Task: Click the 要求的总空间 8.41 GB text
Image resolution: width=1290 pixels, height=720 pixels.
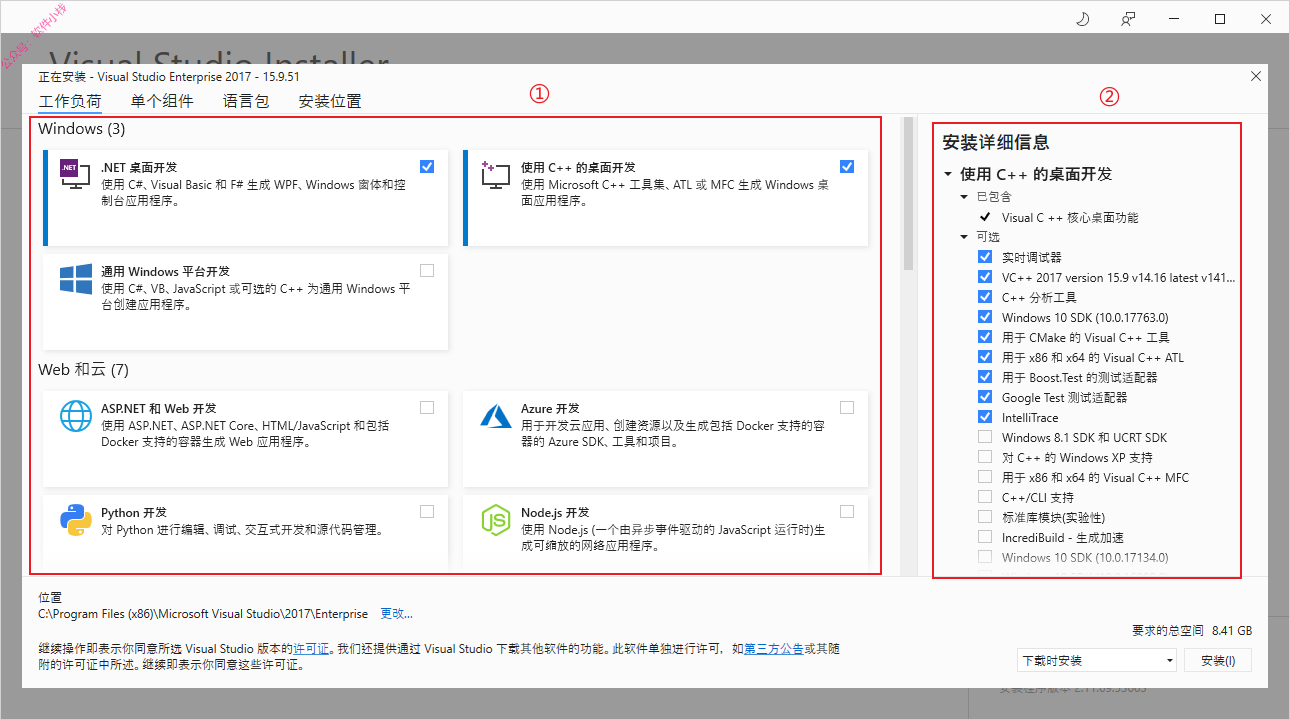Action: click(1192, 631)
